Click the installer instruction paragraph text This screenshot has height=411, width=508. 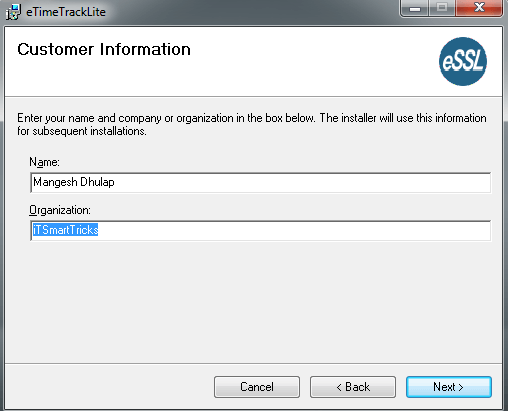pos(252,124)
